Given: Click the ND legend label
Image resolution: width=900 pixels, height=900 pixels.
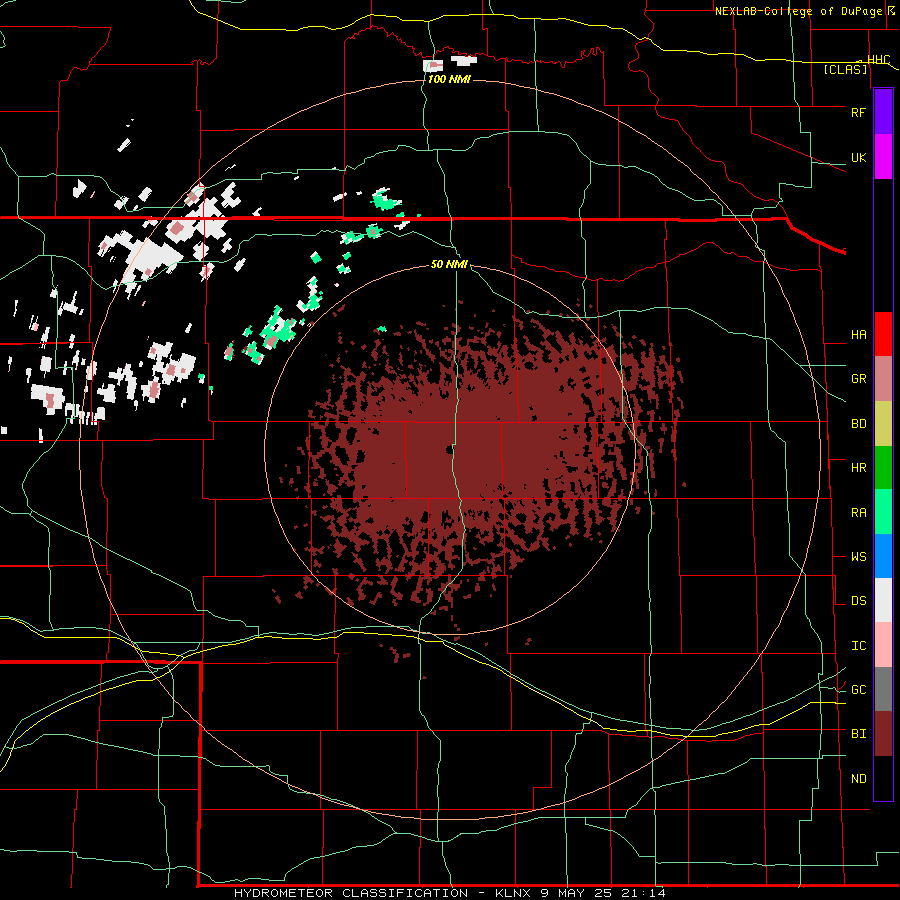Looking at the screenshot, I should tap(858, 779).
